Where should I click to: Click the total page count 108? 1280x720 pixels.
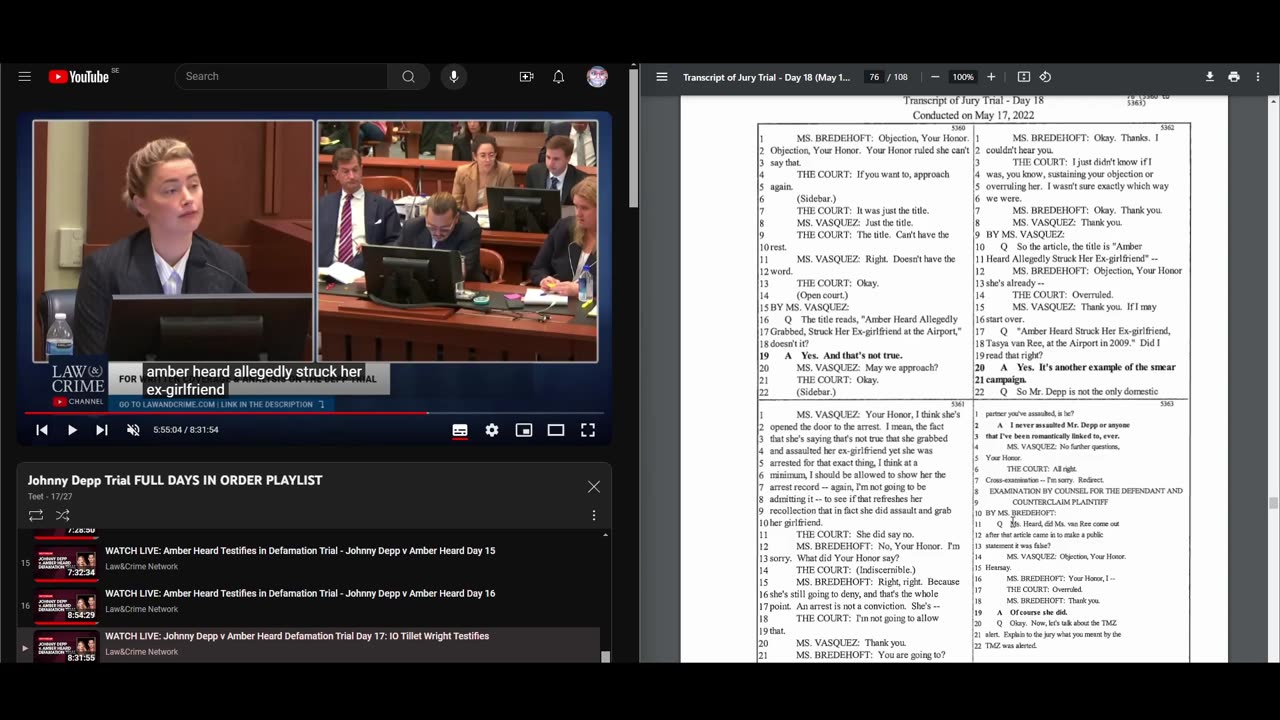point(900,77)
